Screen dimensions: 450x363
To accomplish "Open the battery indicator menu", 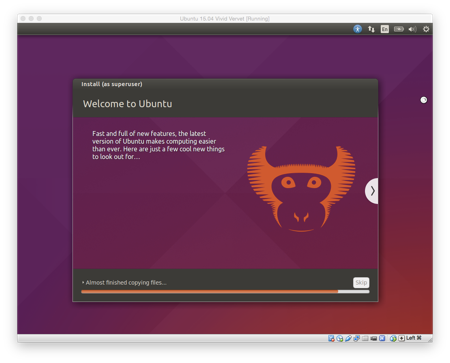I will click(x=399, y=29).
